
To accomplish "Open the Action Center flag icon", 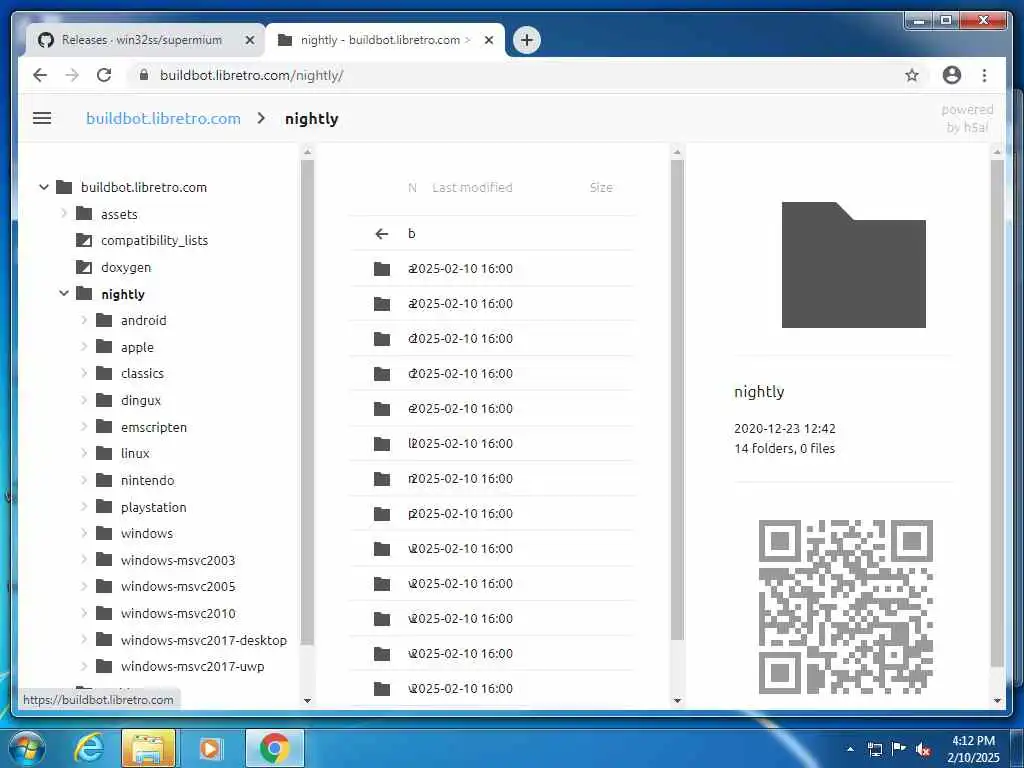I will tap(899, 748).
